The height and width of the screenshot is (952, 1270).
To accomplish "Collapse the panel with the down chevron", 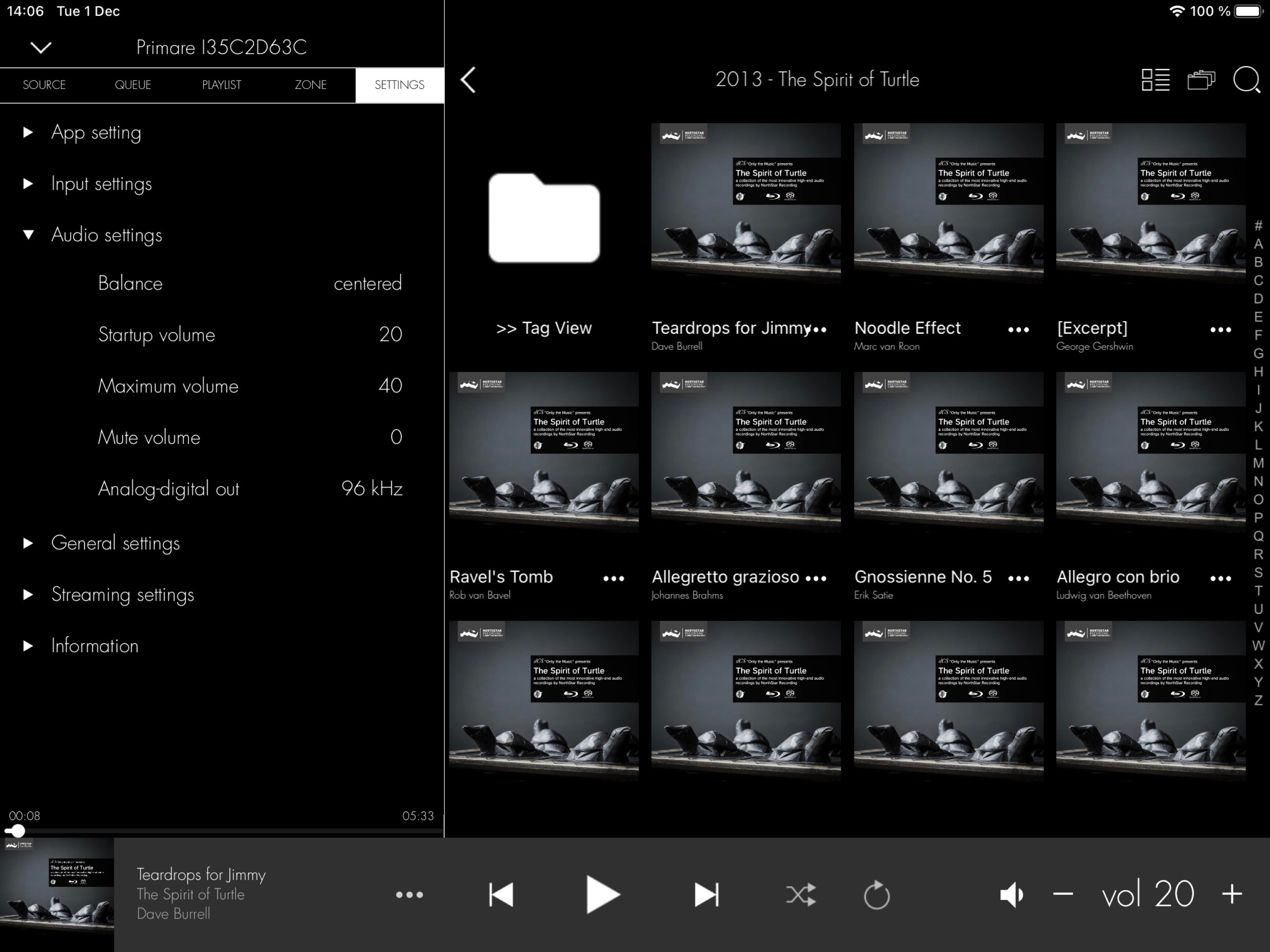I will 41,47.
